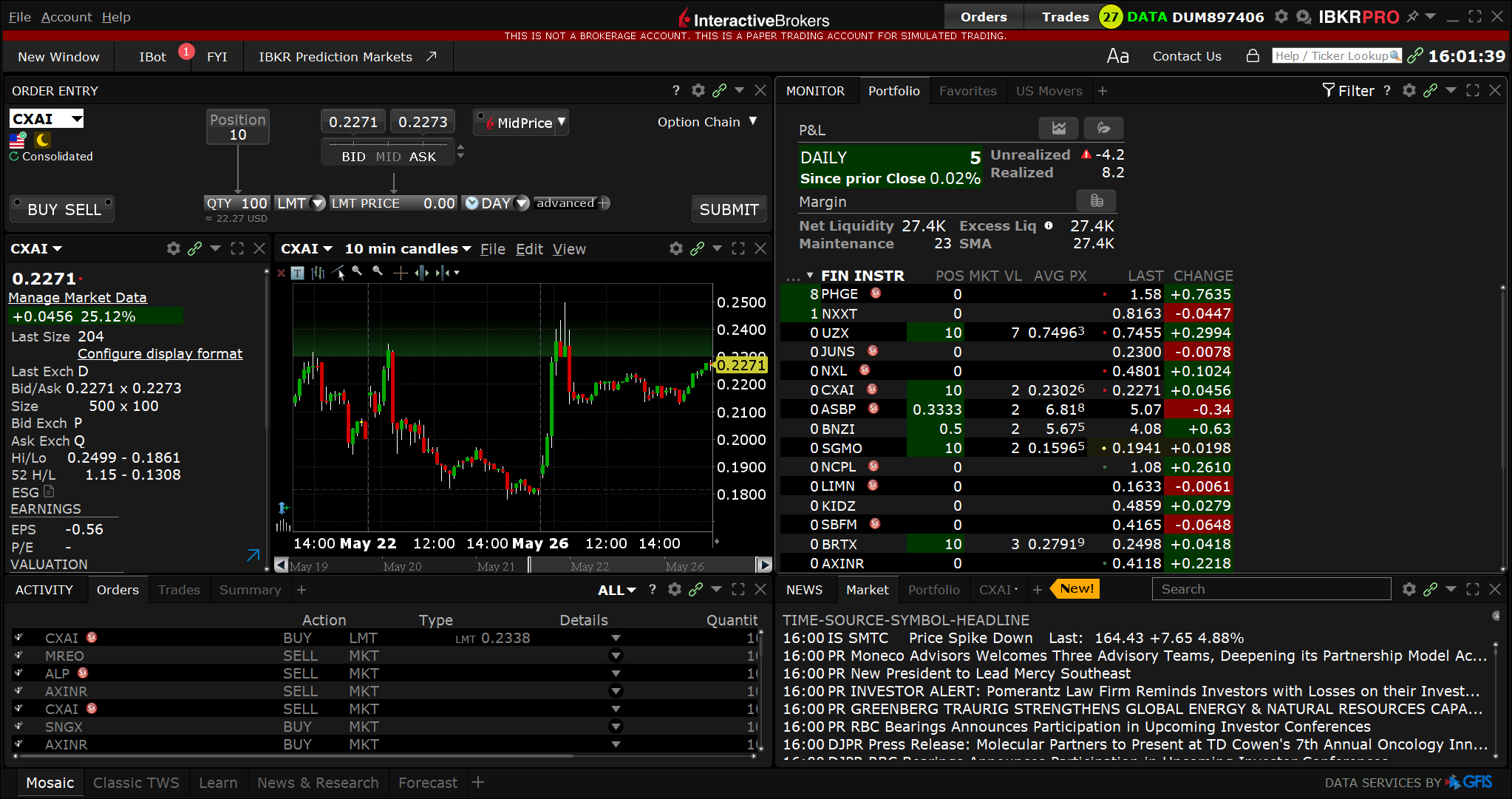
Task: Click the info icon beside Excess Liq
Action: pos(1048,225)
